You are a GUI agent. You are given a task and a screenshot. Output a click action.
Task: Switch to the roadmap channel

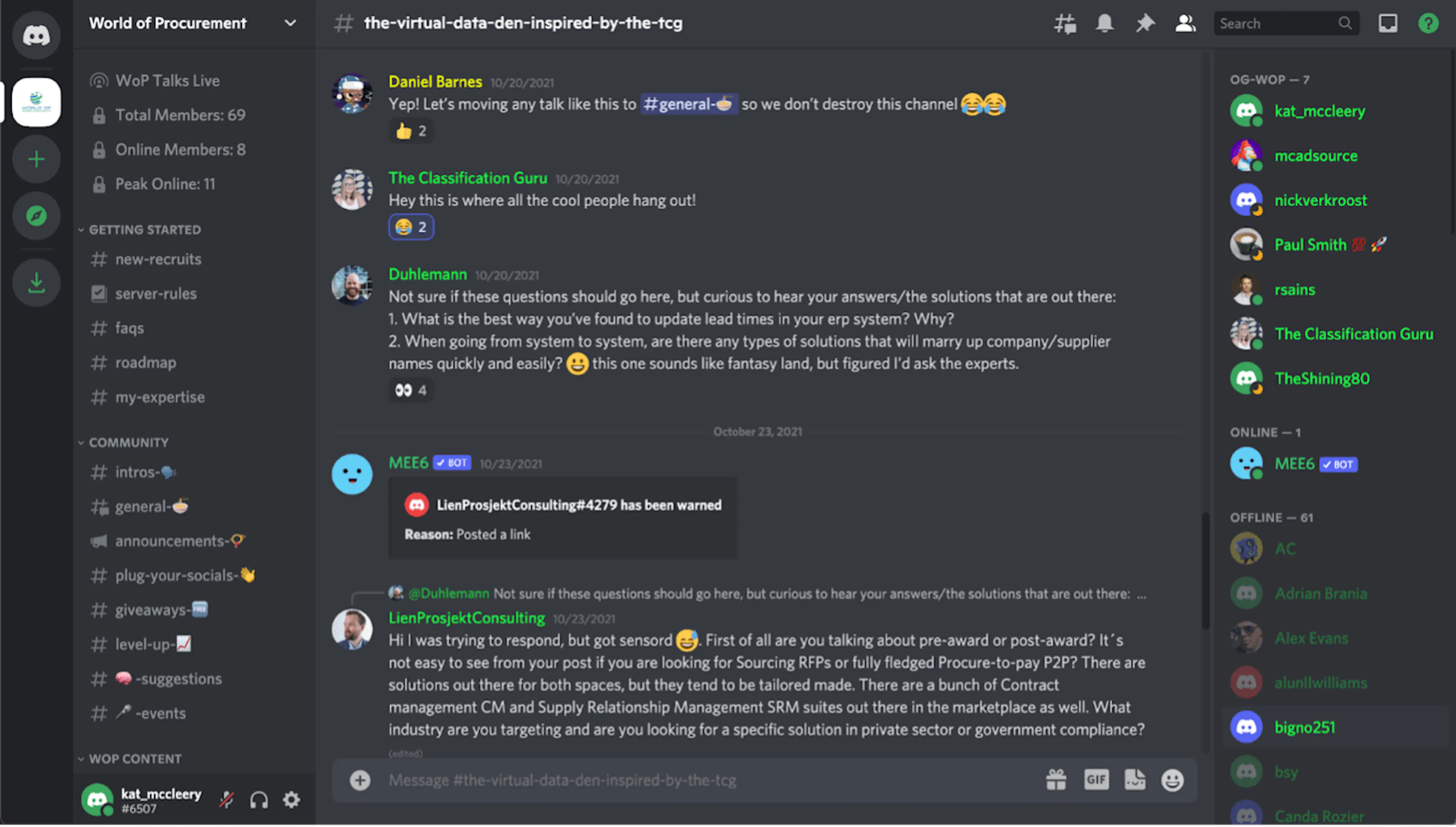145,362
